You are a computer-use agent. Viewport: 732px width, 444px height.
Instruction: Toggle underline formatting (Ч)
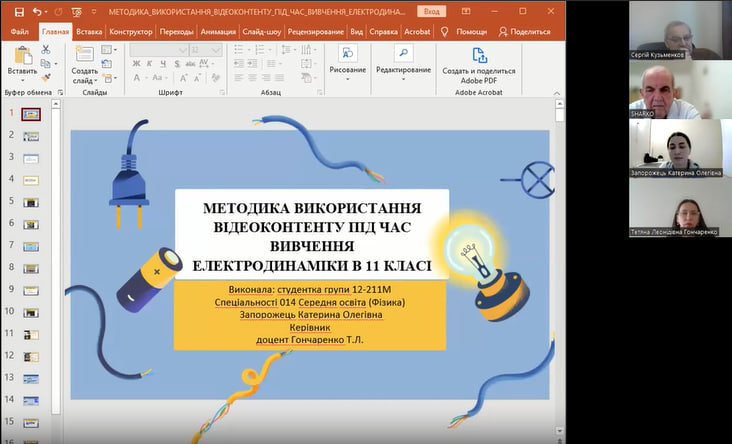163,64
